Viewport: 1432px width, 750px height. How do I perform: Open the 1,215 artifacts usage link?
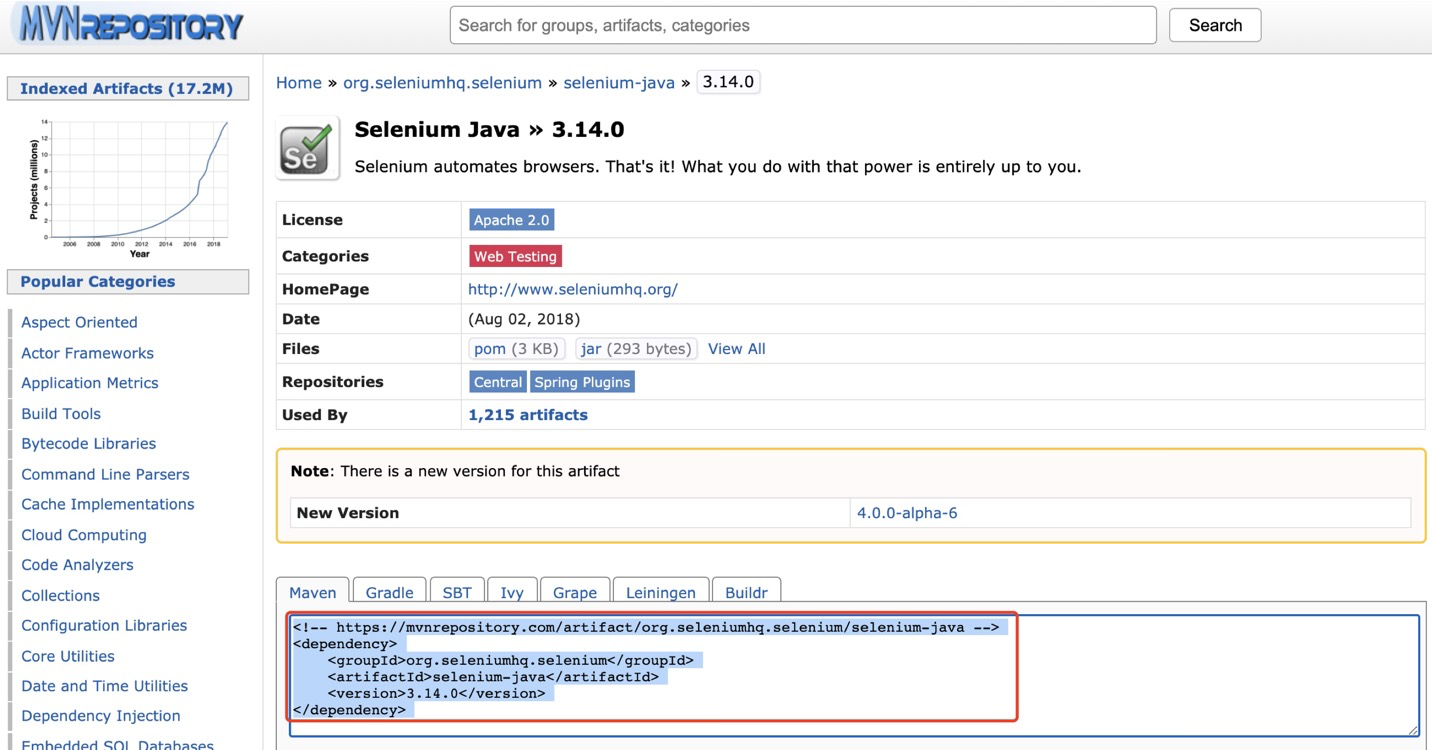[528, 415]
